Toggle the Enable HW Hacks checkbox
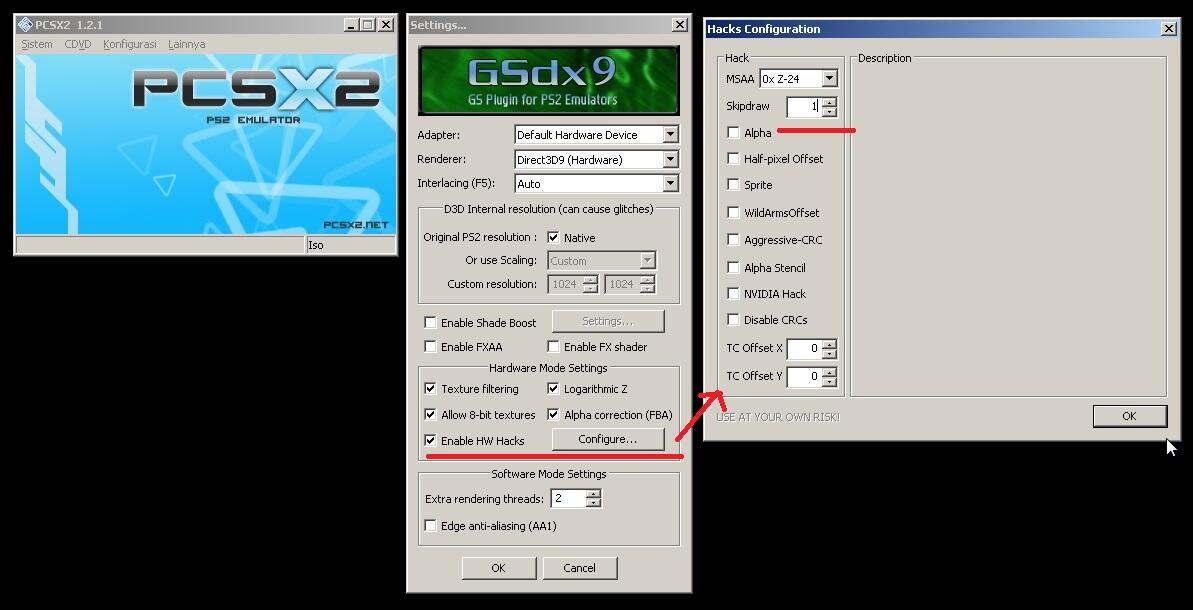This screenshot has height=610, width=1193. coord(431,440)
